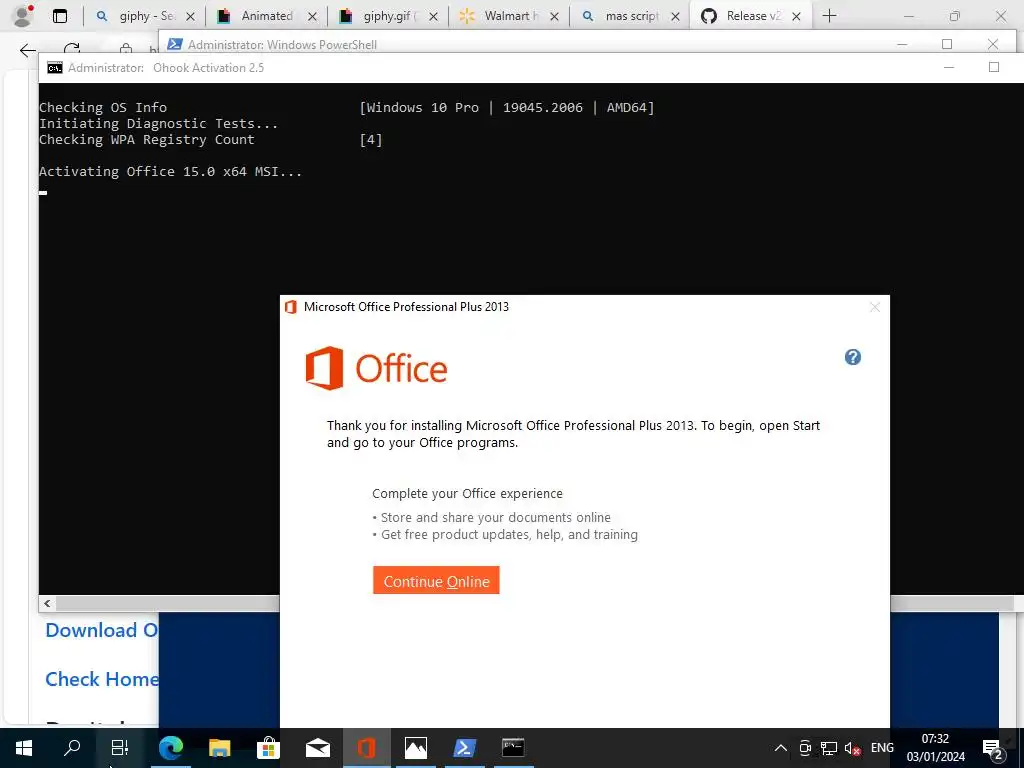Viewport: 1024px width, 768px height.
Task: Click the Check Home link on webpage
Action: coord(101,679)
